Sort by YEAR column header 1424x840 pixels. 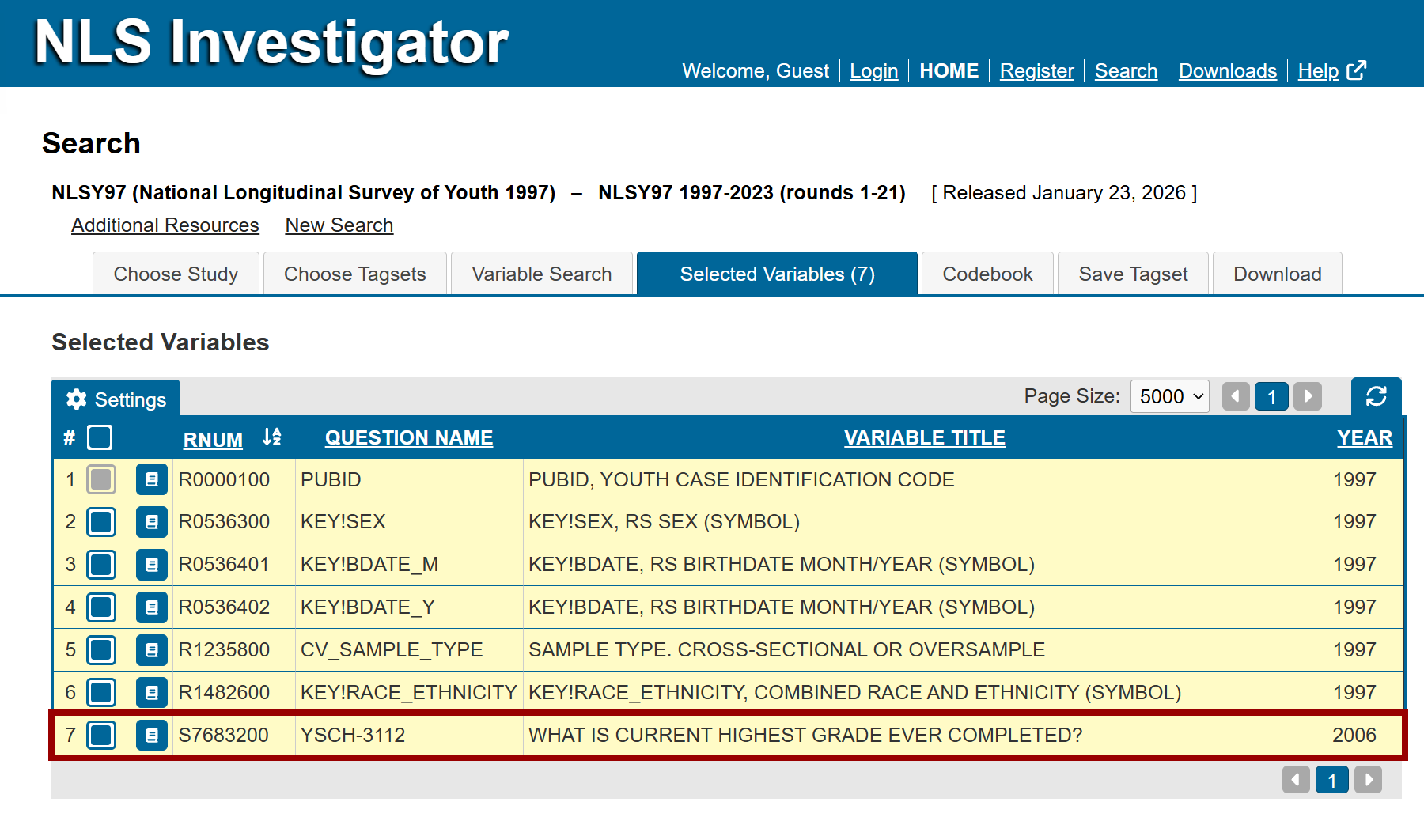point(1365,437)
